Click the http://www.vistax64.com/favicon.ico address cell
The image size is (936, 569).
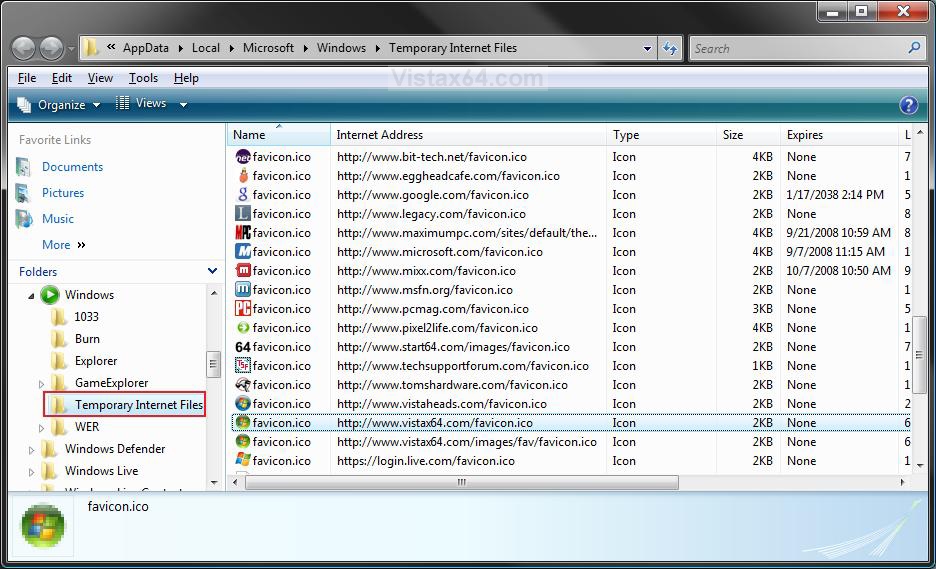[x=435, y=423]
